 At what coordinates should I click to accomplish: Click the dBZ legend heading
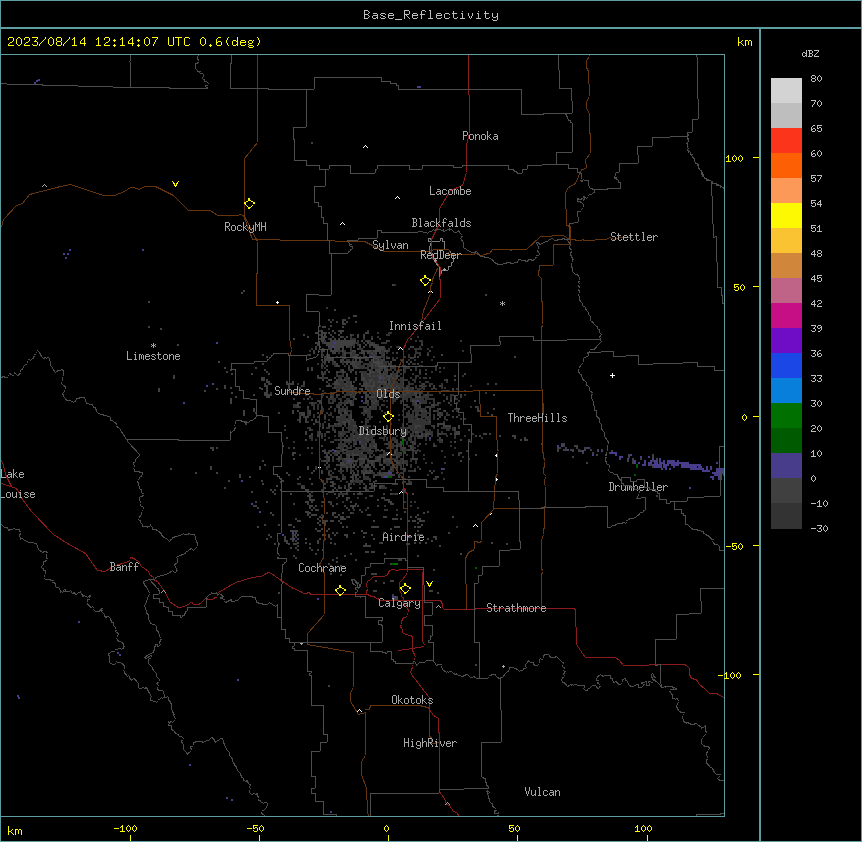point(810,54)
